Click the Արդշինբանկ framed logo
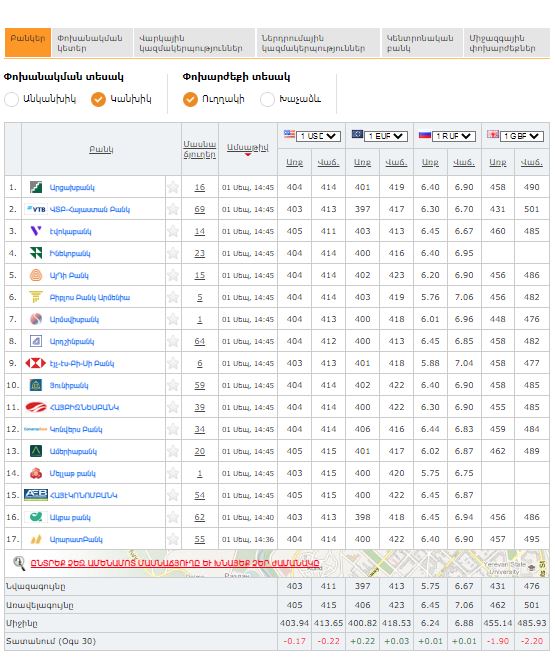 pyautogui.click(x=36, y=341)
